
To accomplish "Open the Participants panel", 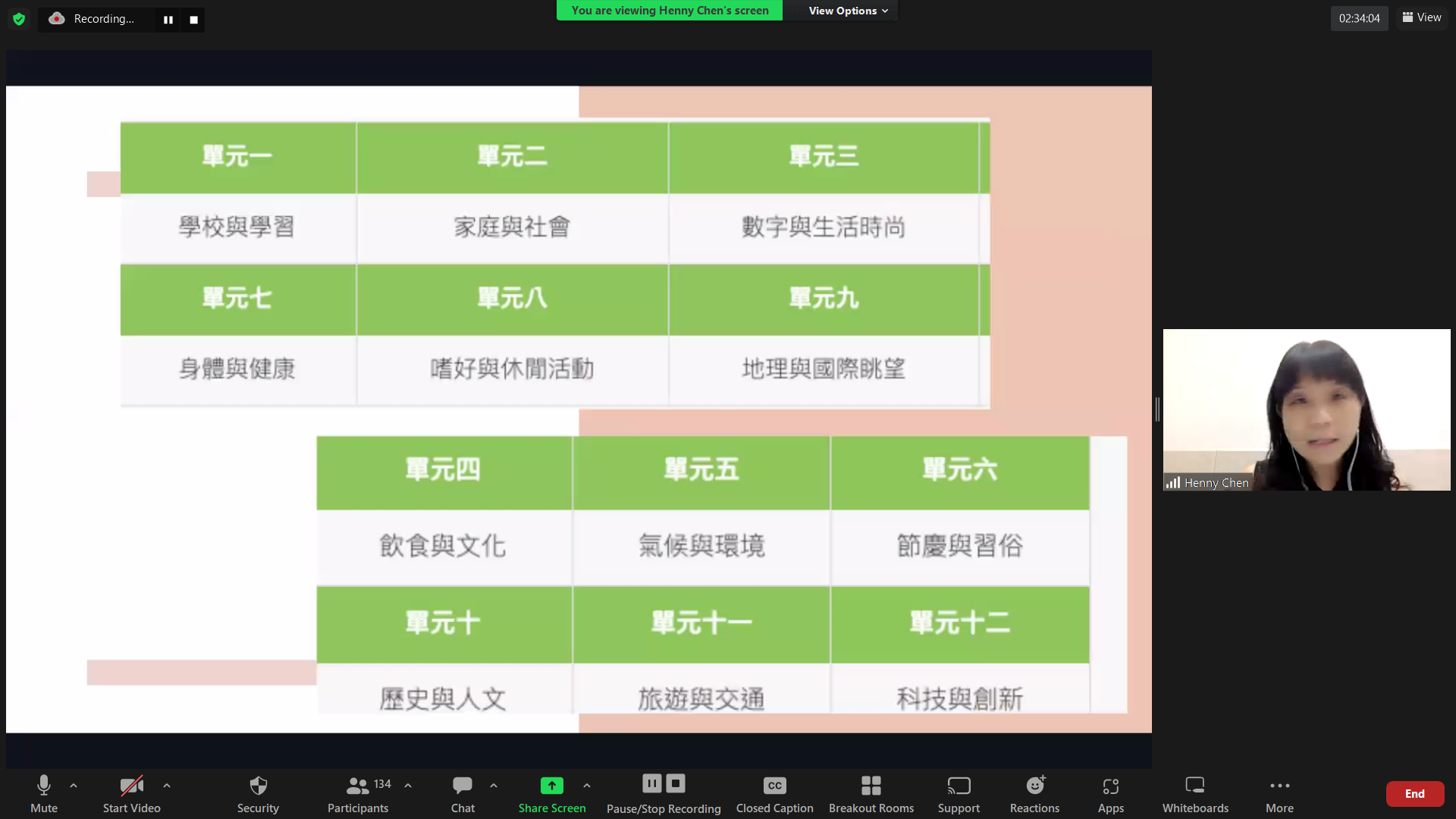I will [357, 792].
